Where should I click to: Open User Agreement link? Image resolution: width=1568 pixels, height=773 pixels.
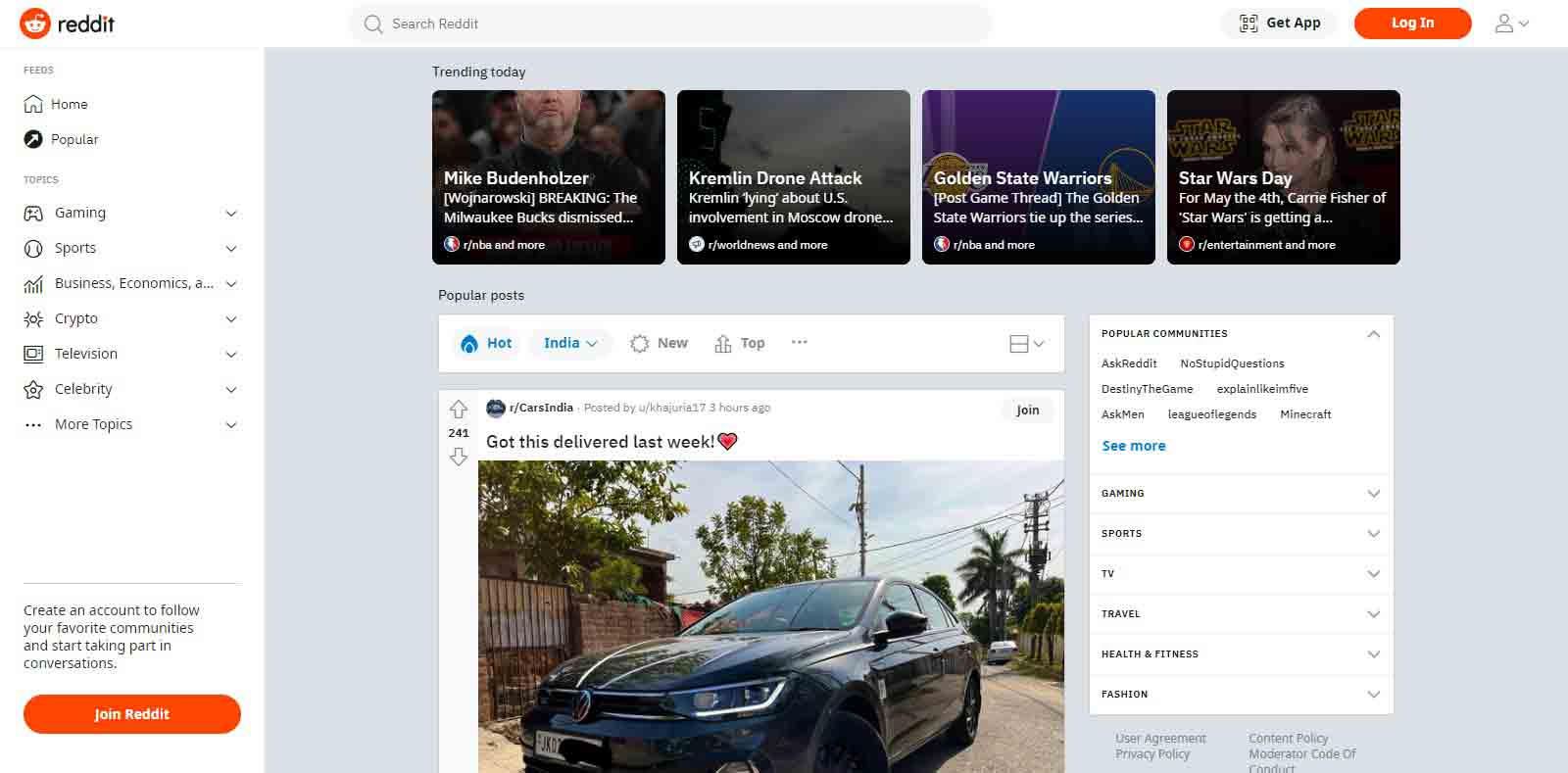[x=1160, y=739]
